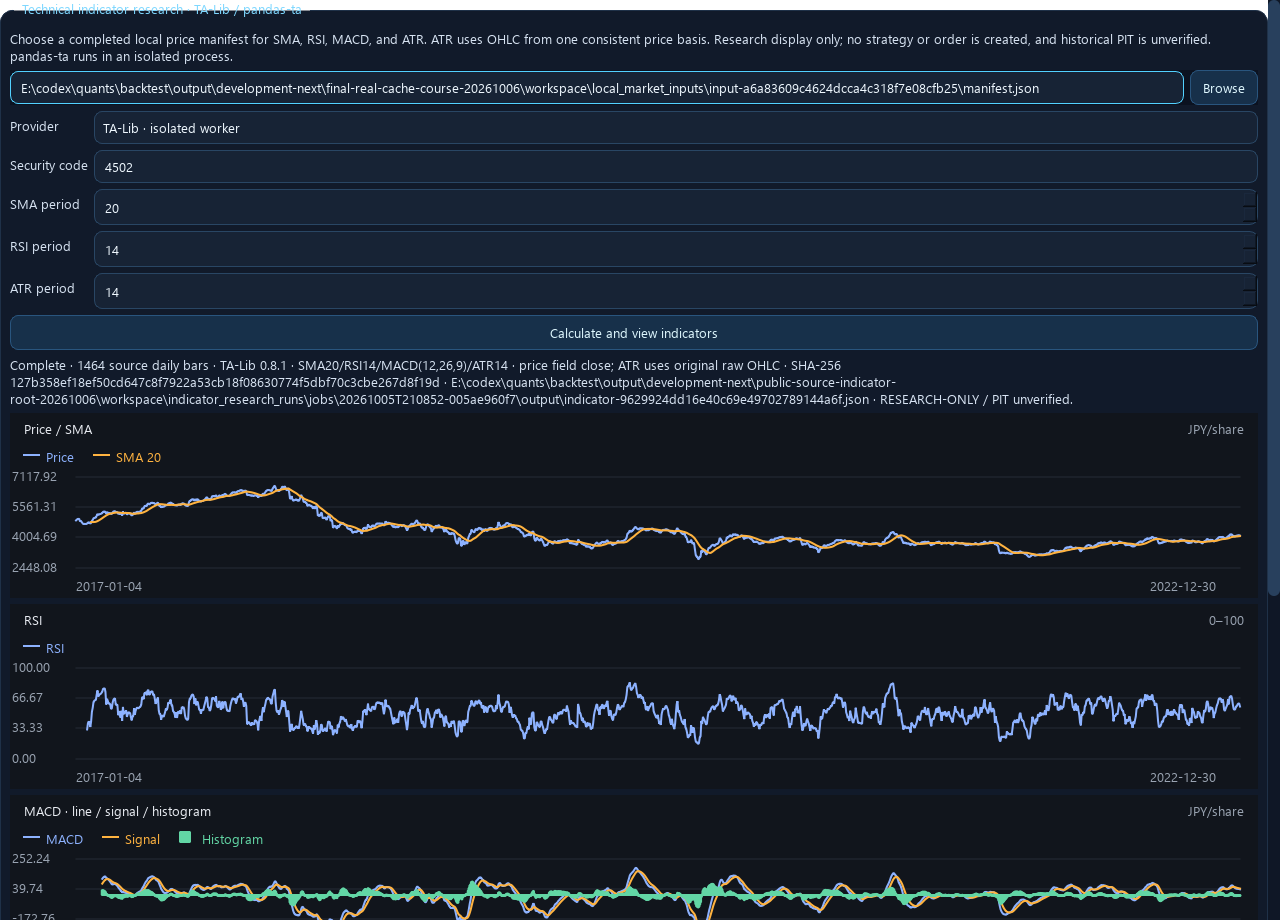1280x920 pixels.
Task: Toggle the RSI legend entry
Action: point(44,648)
